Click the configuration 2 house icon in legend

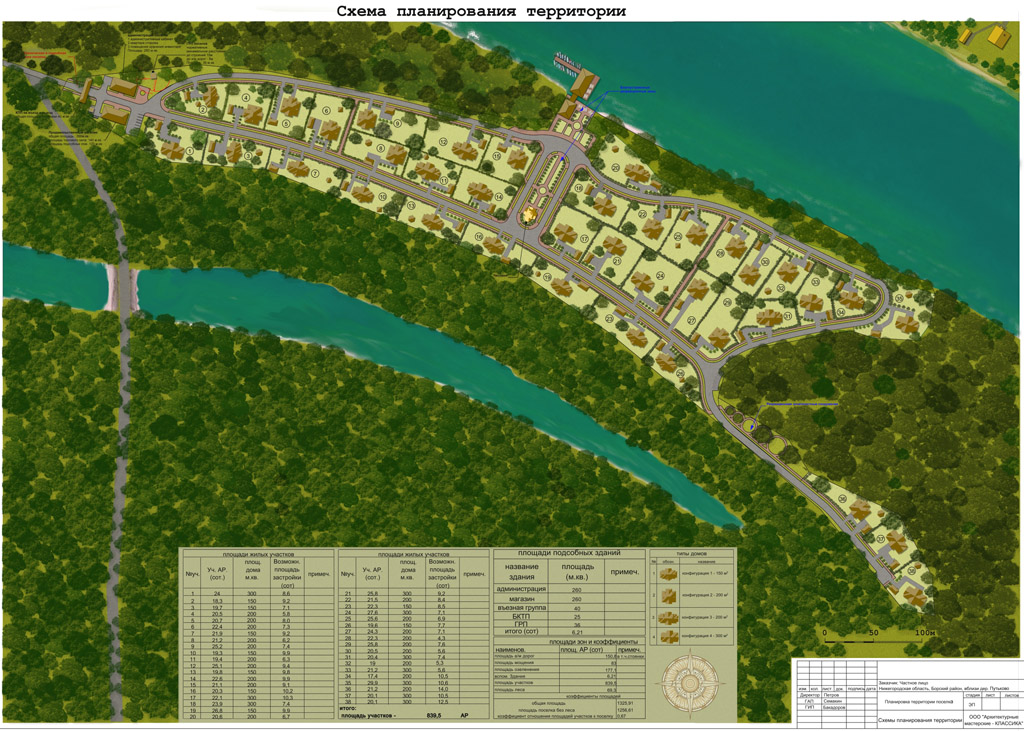[x=667, y=595]
